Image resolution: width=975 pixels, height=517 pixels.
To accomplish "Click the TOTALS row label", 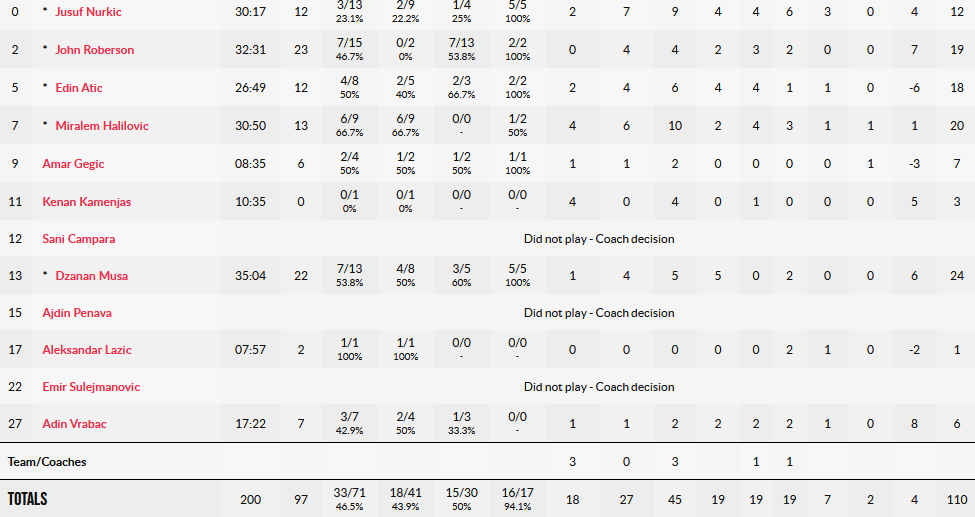I will click(27, 499).
